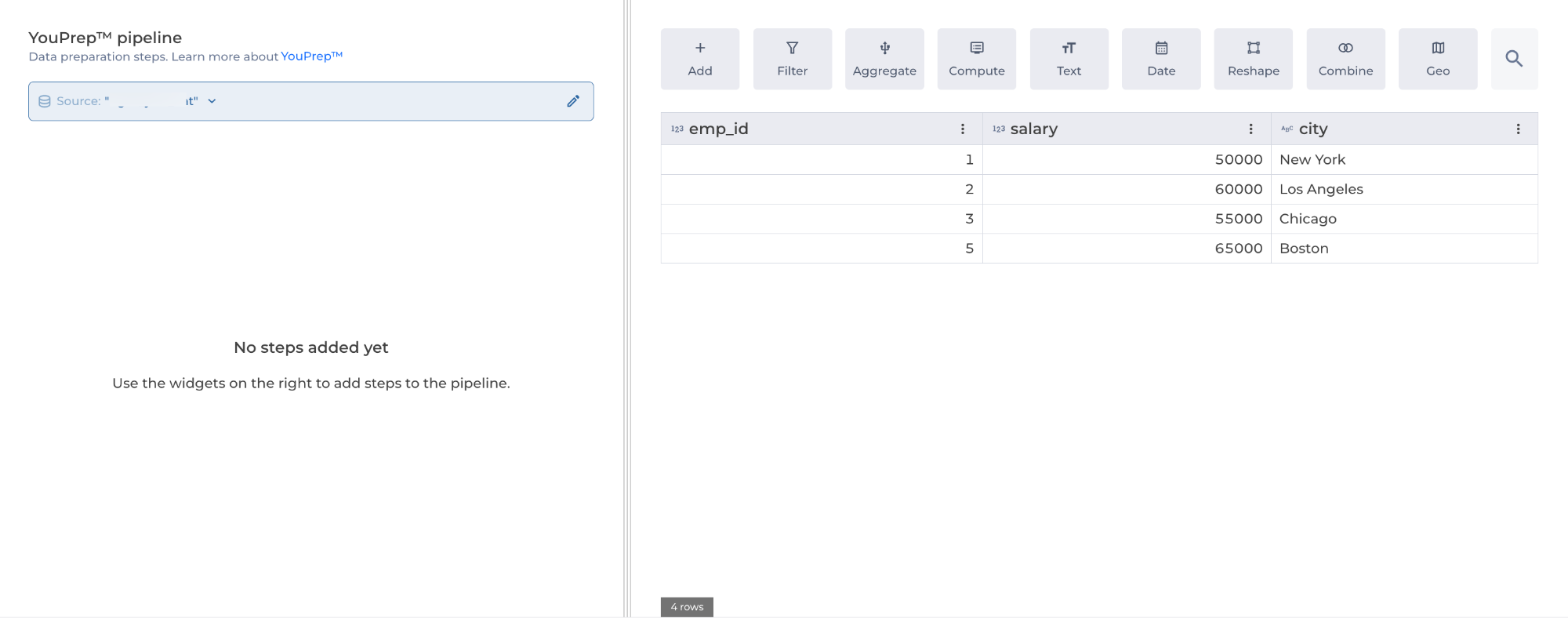Open the Geo widget
Viewport: 1568px width, 618px height.
1438,59
